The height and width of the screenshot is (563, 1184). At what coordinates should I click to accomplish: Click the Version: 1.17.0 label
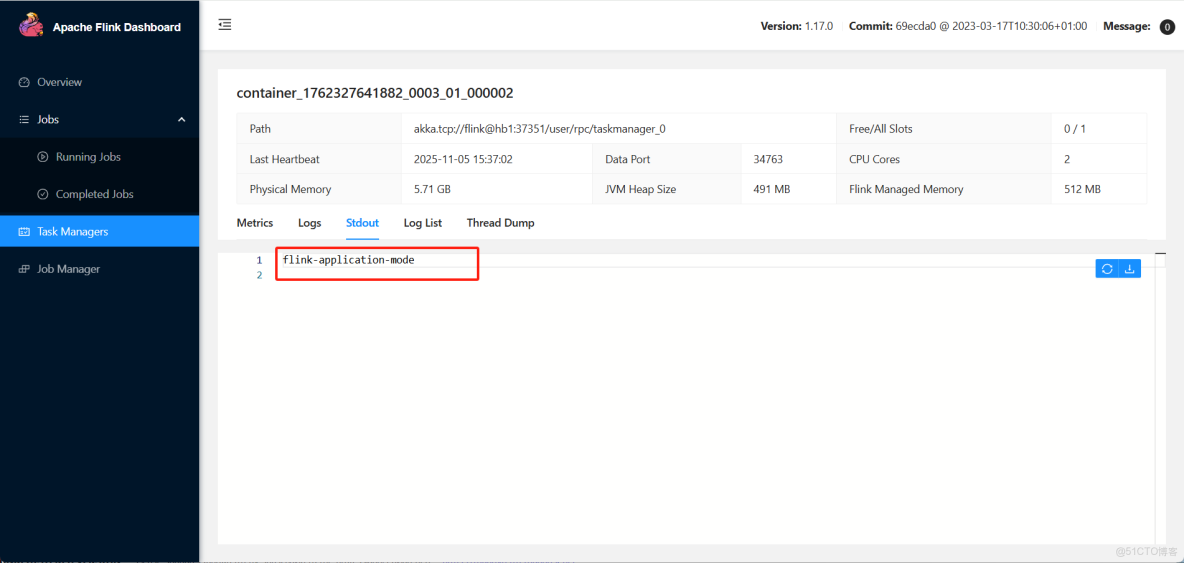point(797,26)
